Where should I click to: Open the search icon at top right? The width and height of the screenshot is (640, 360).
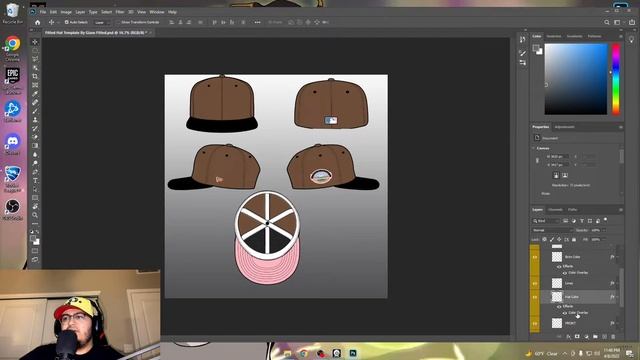click(607, 22)
